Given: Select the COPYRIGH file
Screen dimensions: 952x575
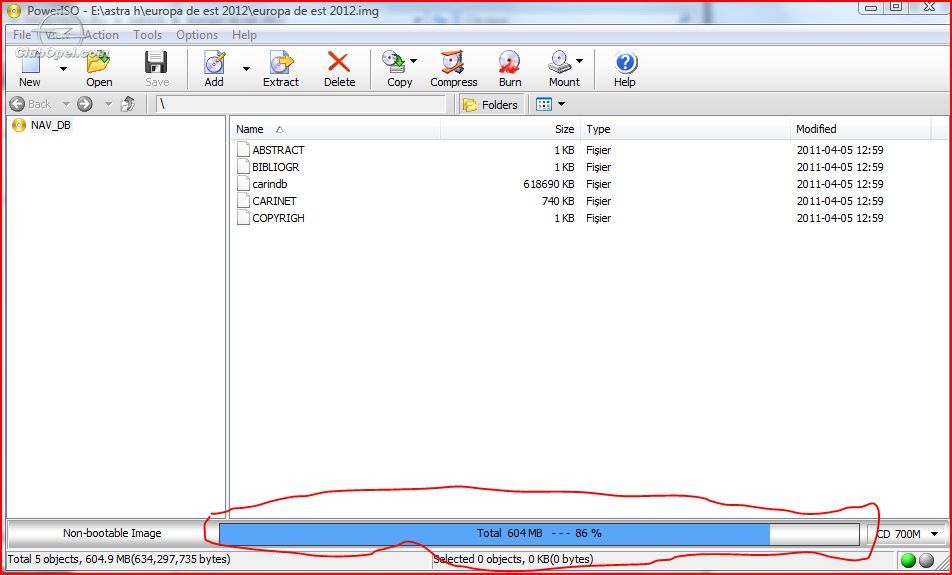Looking at the screenshot, I should click(278, 217).
